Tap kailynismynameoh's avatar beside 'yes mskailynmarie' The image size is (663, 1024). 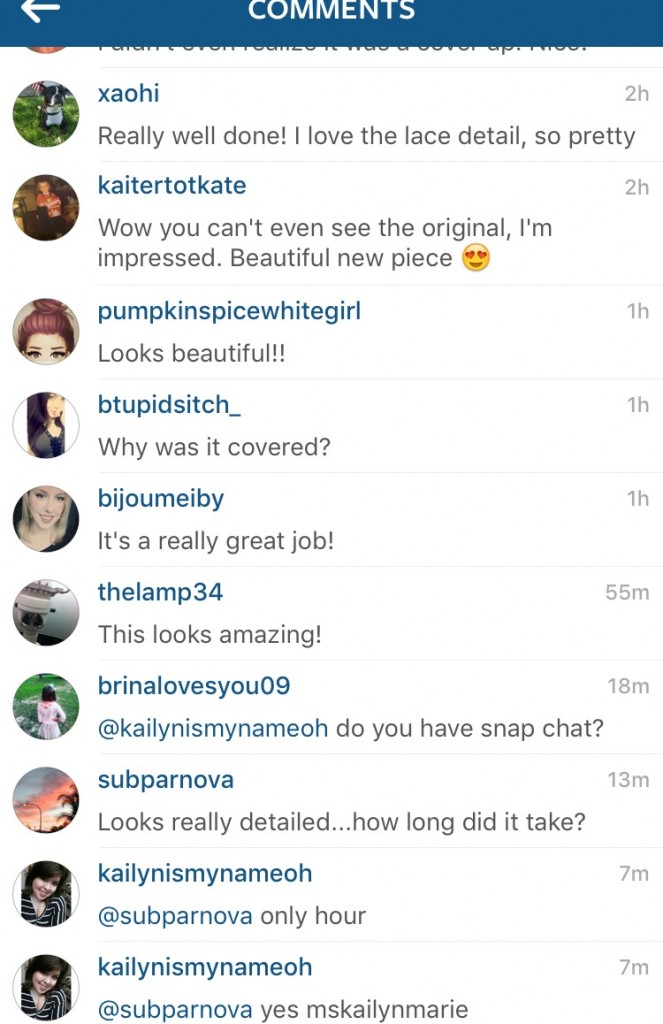coord(46,988)
